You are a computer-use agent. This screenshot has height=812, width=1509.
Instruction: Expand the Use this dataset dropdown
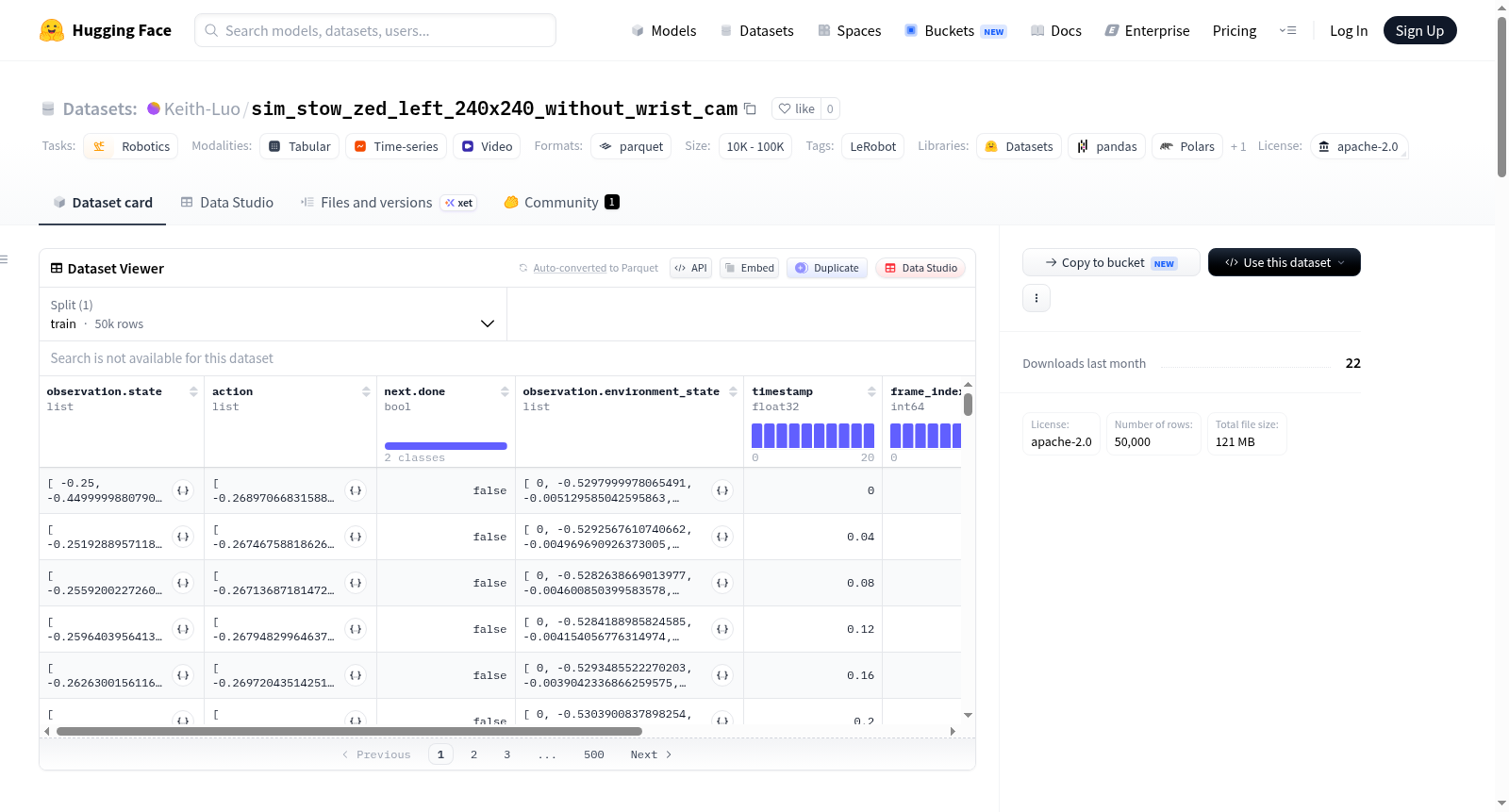(1284, 262)
